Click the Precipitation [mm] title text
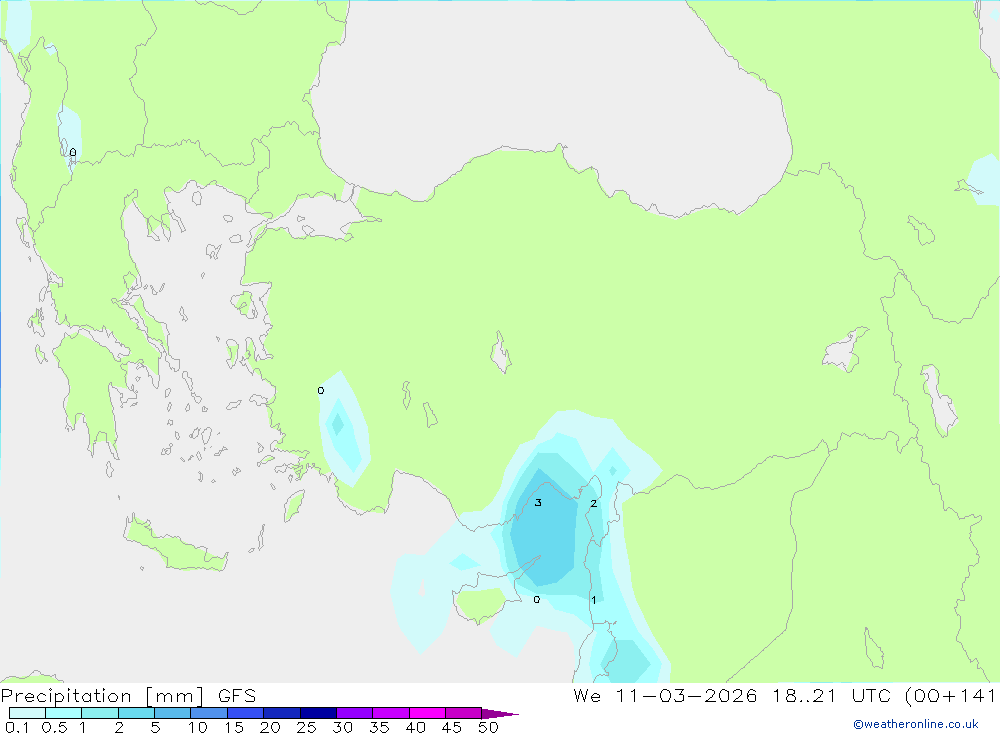Image resolution: width=1000 pixels, height=733 pixels. click(x=103, y=695)
